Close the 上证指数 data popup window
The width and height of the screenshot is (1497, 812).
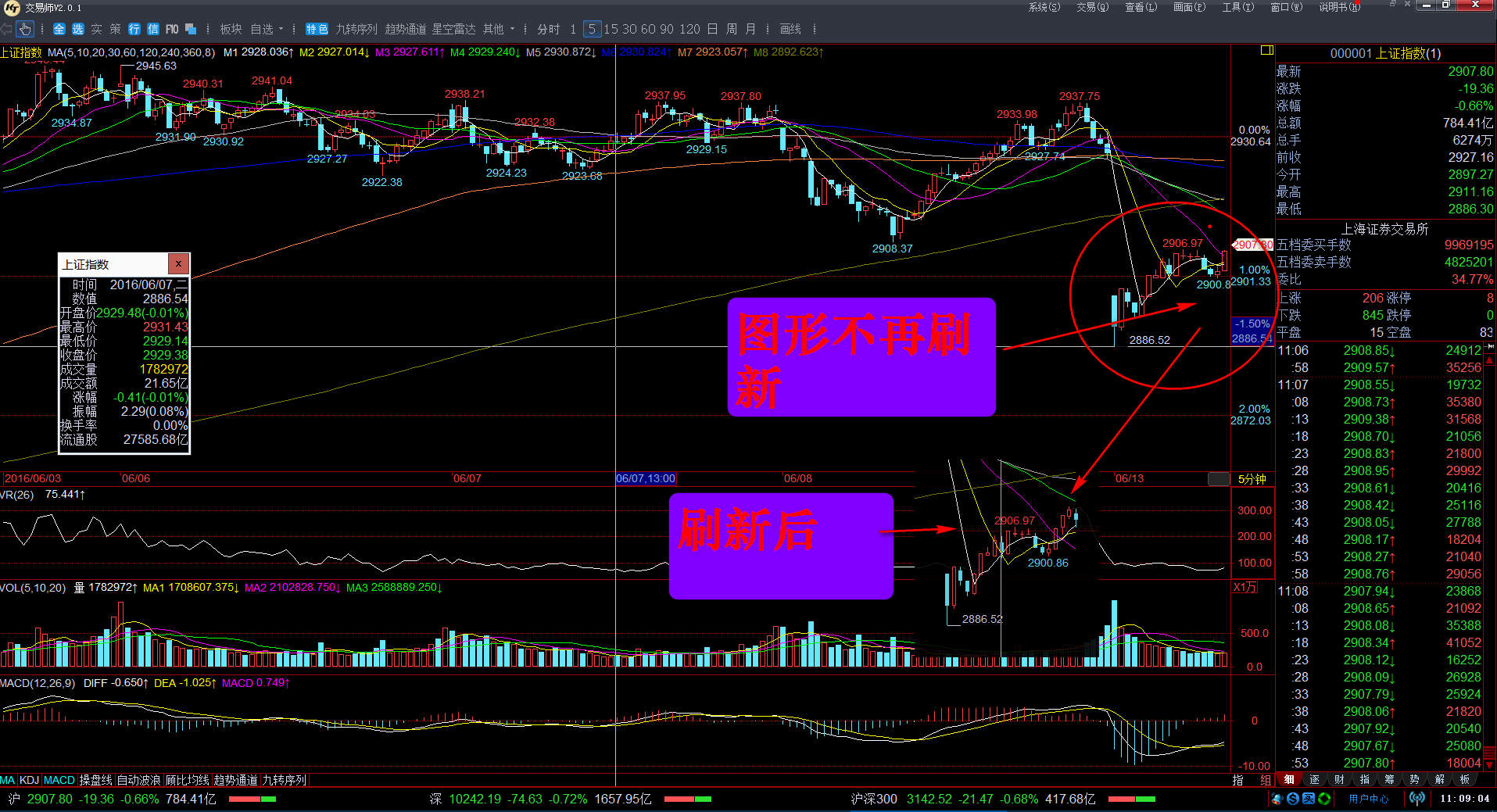178,263
